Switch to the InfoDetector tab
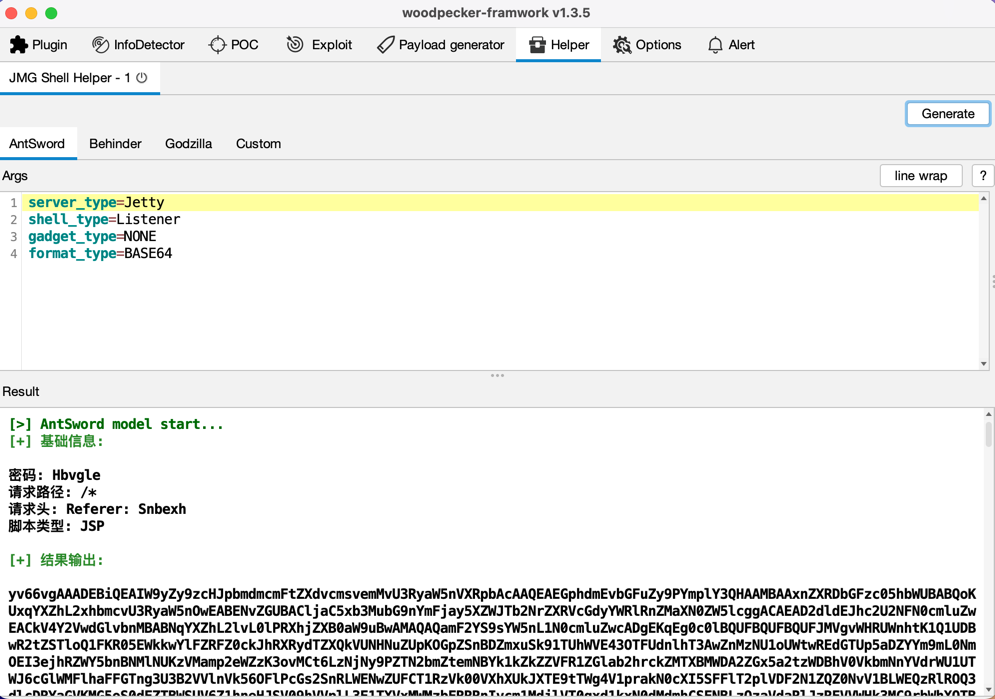 click(138, 44)
